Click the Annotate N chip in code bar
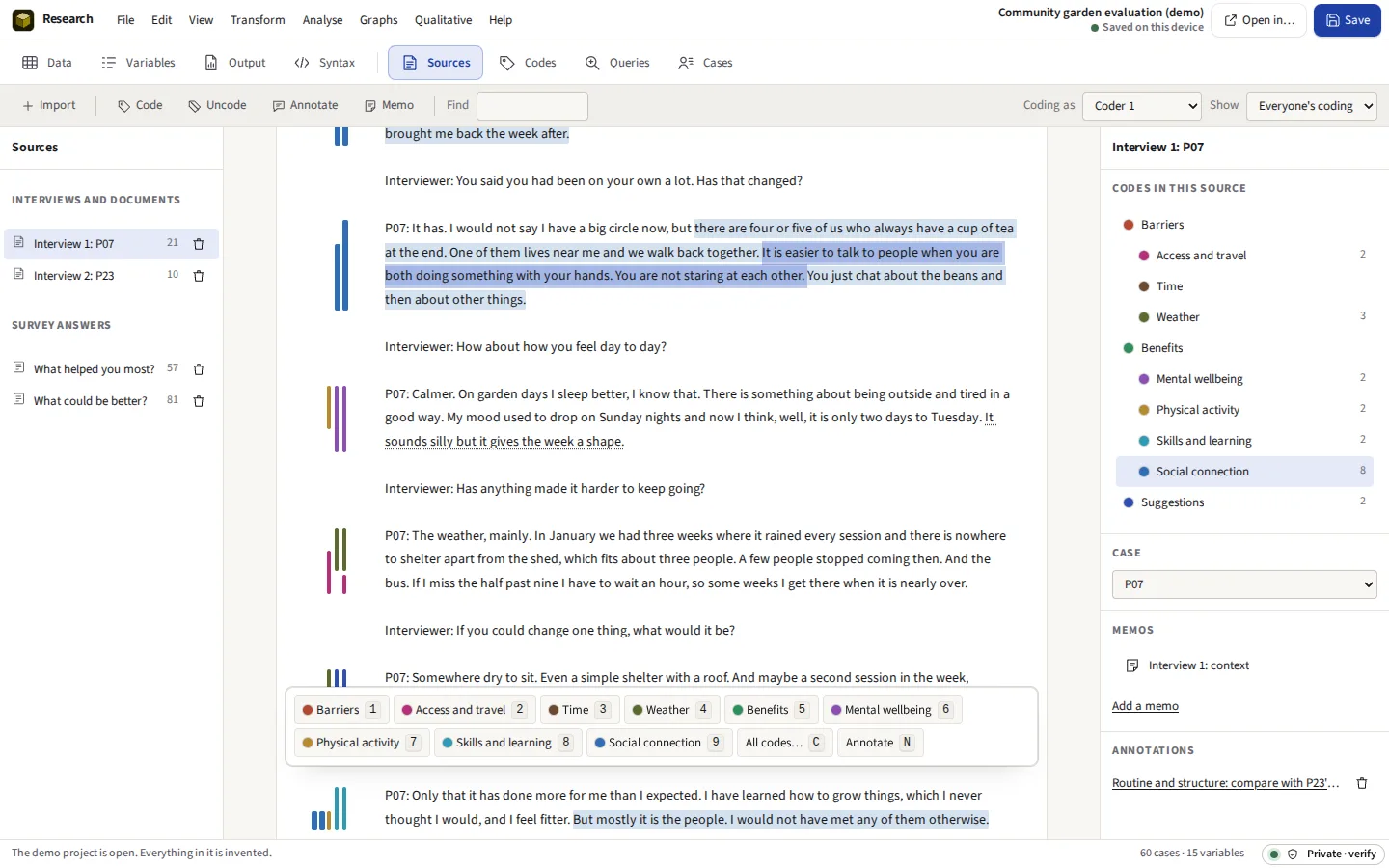 coord(880,743)
